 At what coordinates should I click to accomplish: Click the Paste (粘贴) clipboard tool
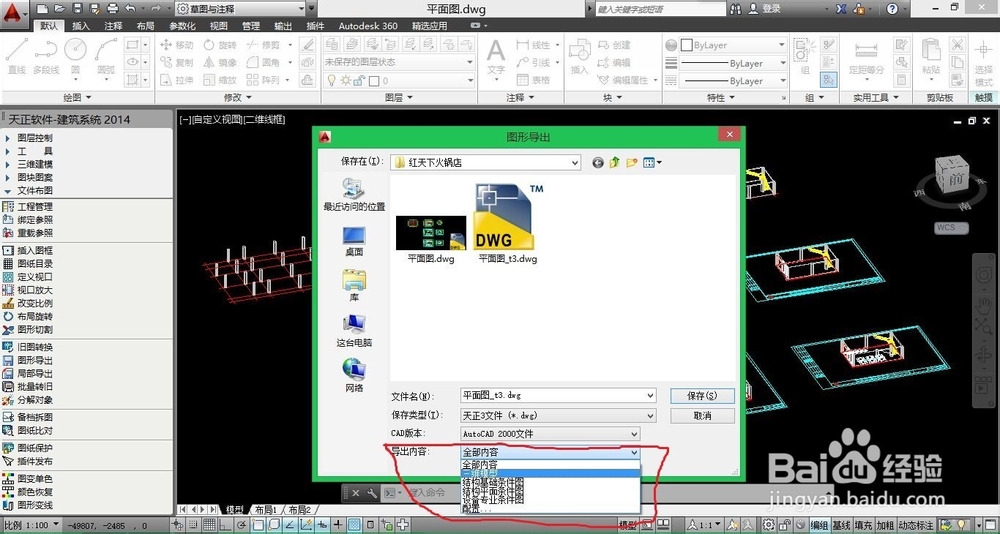[x=931, y=56]
